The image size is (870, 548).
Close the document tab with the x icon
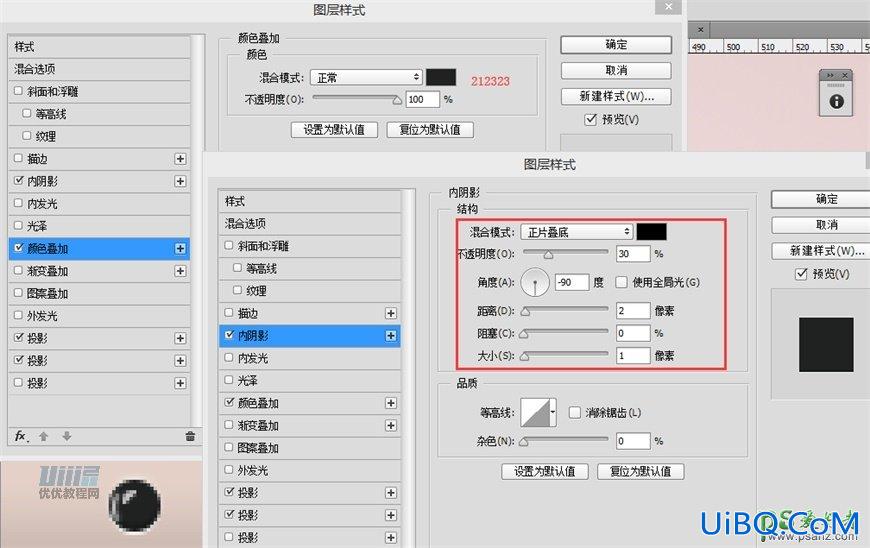click(x=700, y=29)
